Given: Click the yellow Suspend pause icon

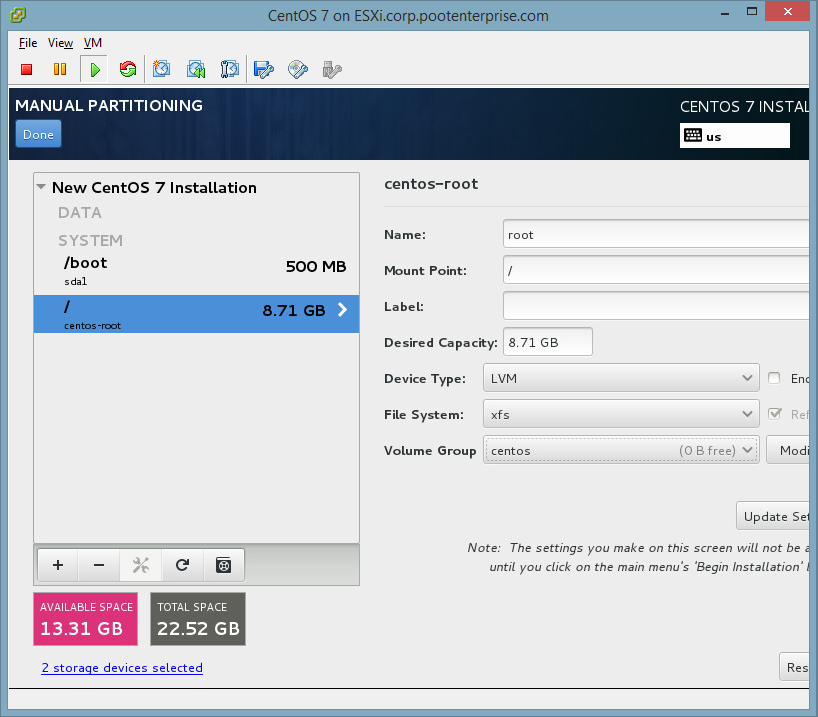Looking at the screenshot, I should click(60, 69).
